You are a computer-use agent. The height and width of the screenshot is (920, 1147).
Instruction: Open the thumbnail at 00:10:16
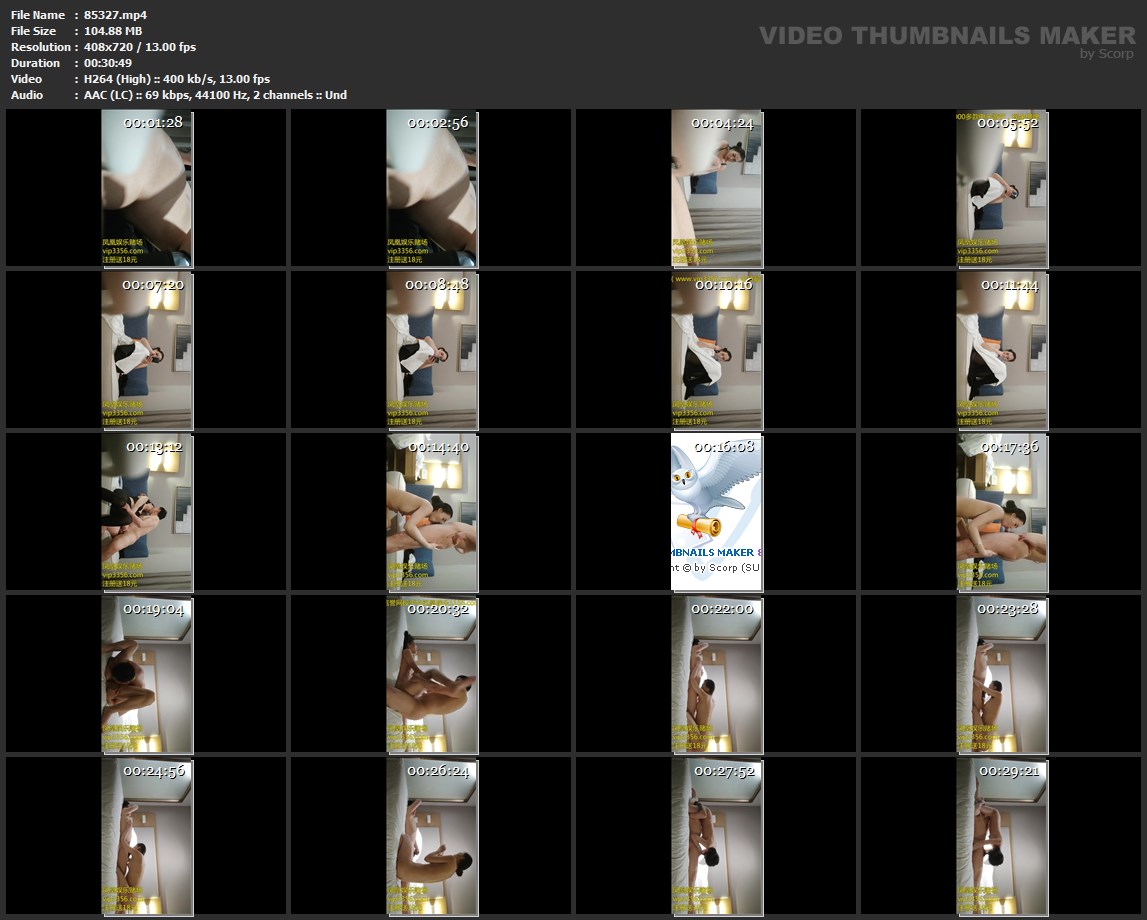click(x=716, y=350)
